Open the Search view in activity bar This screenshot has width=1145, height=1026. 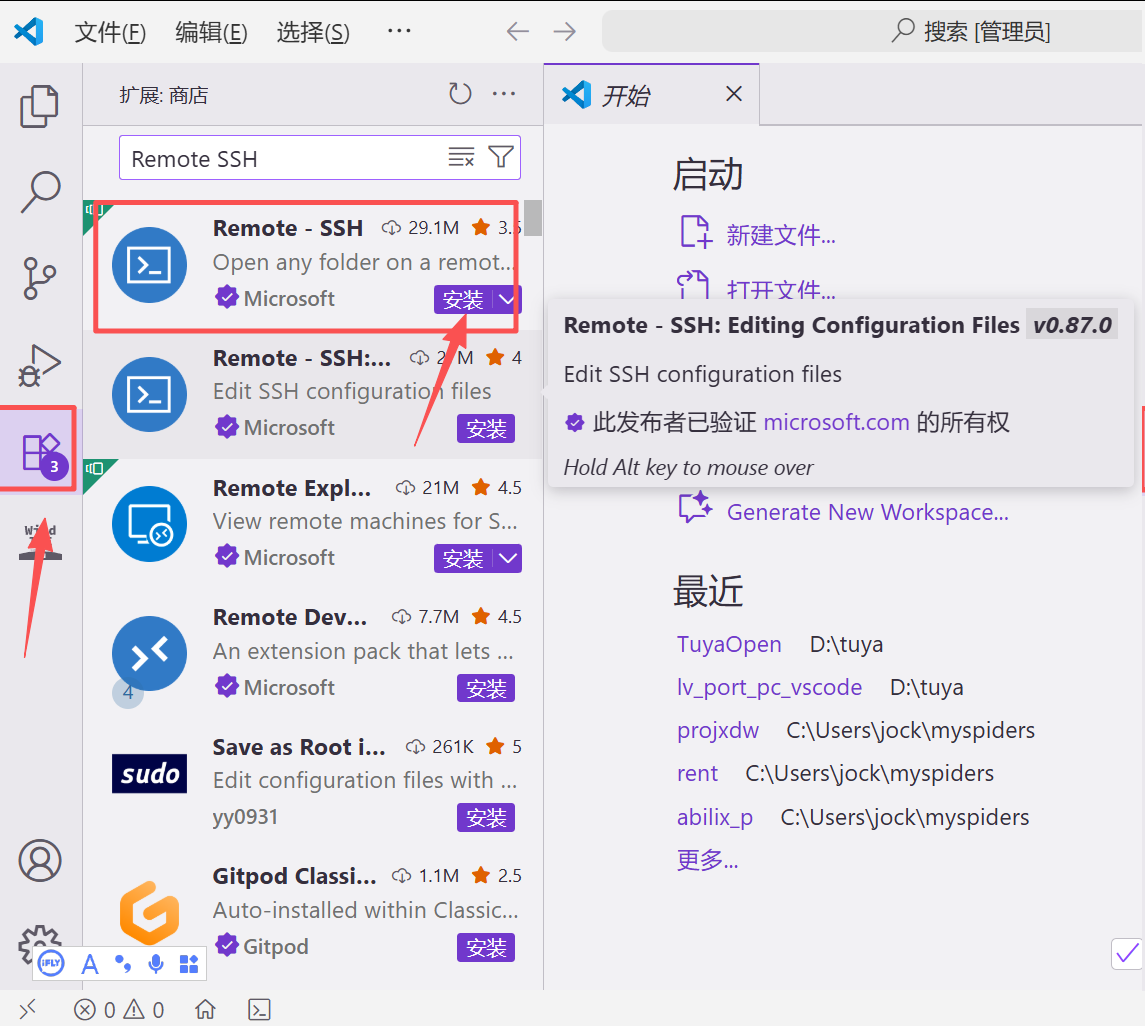coord(39,191)
